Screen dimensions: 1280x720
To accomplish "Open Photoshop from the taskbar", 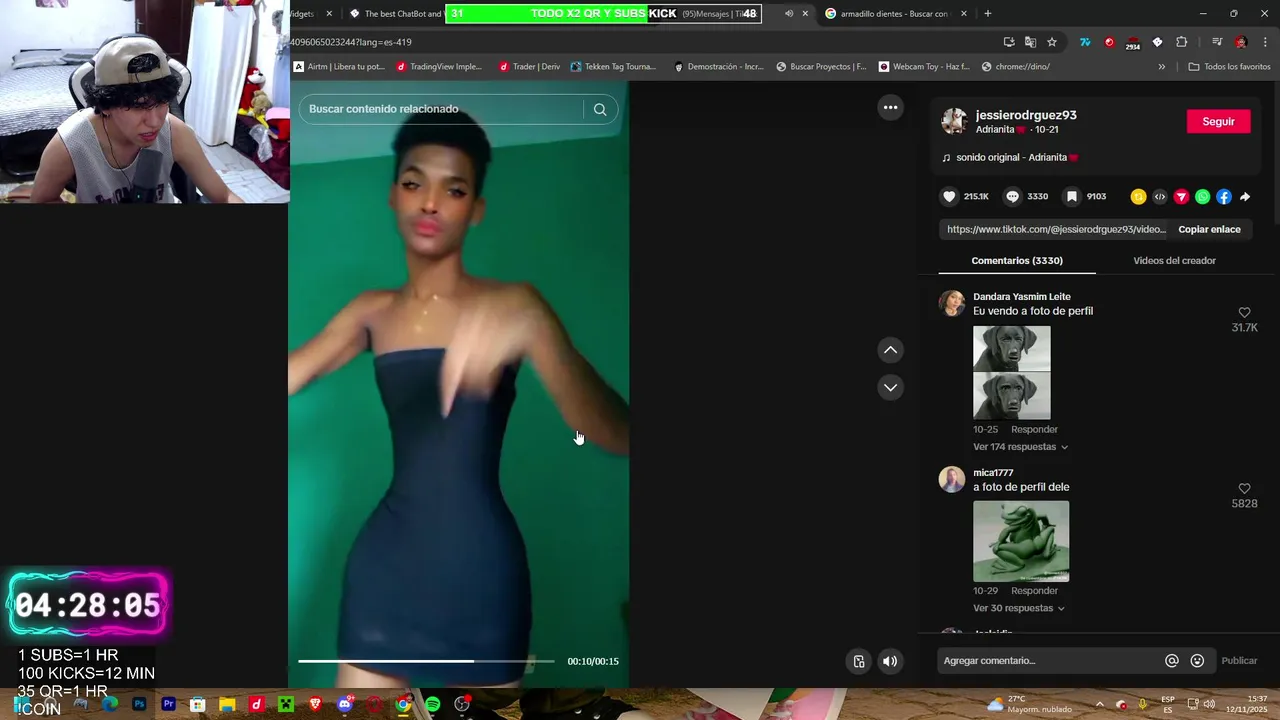I will [139, 704].
